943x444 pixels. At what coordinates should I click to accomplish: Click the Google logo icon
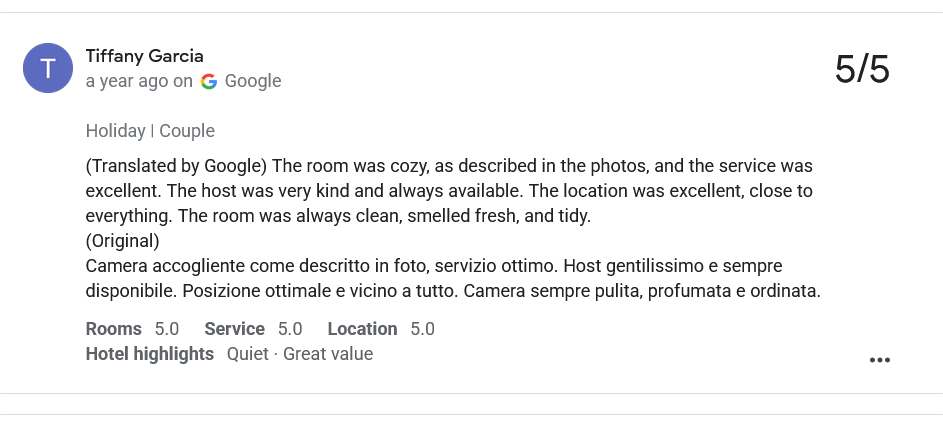point(209,81)
